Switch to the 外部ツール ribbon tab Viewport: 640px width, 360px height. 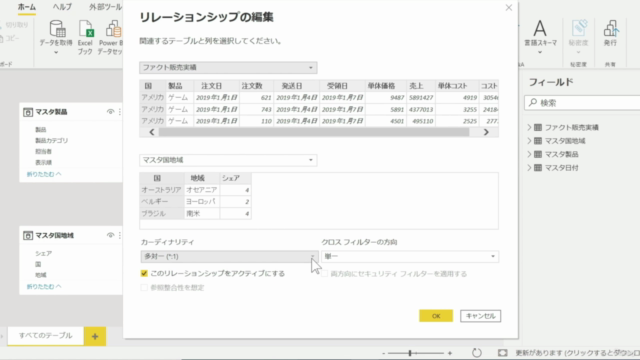(105, 7)
